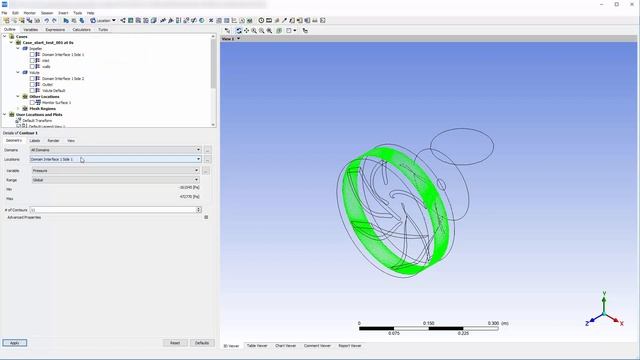Click the Undo arrow icon in toolbar

tap(47, 20)
